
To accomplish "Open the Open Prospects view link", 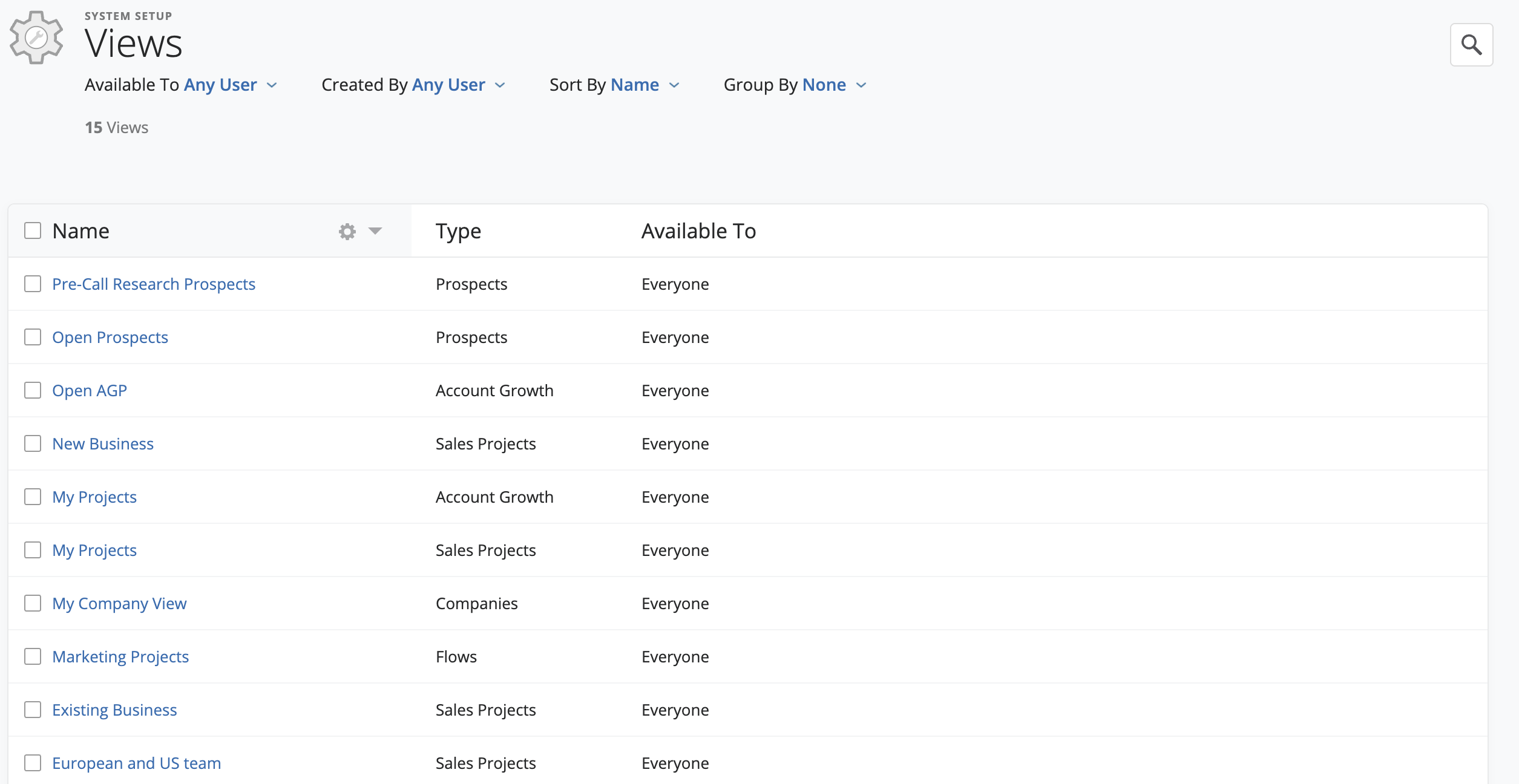I will coord(110,338).
